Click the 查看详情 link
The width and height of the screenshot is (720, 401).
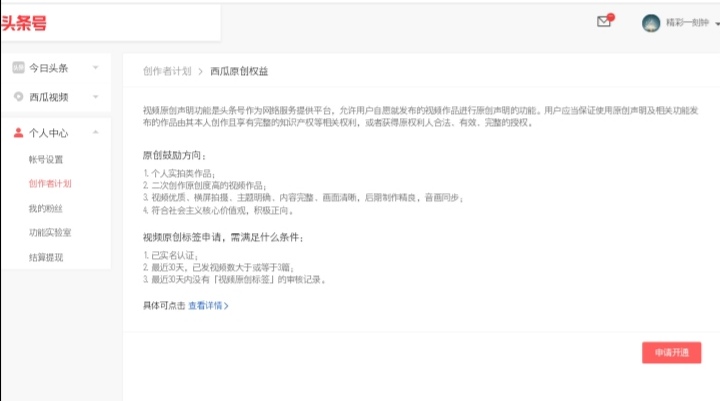click(x=208, y=305)
